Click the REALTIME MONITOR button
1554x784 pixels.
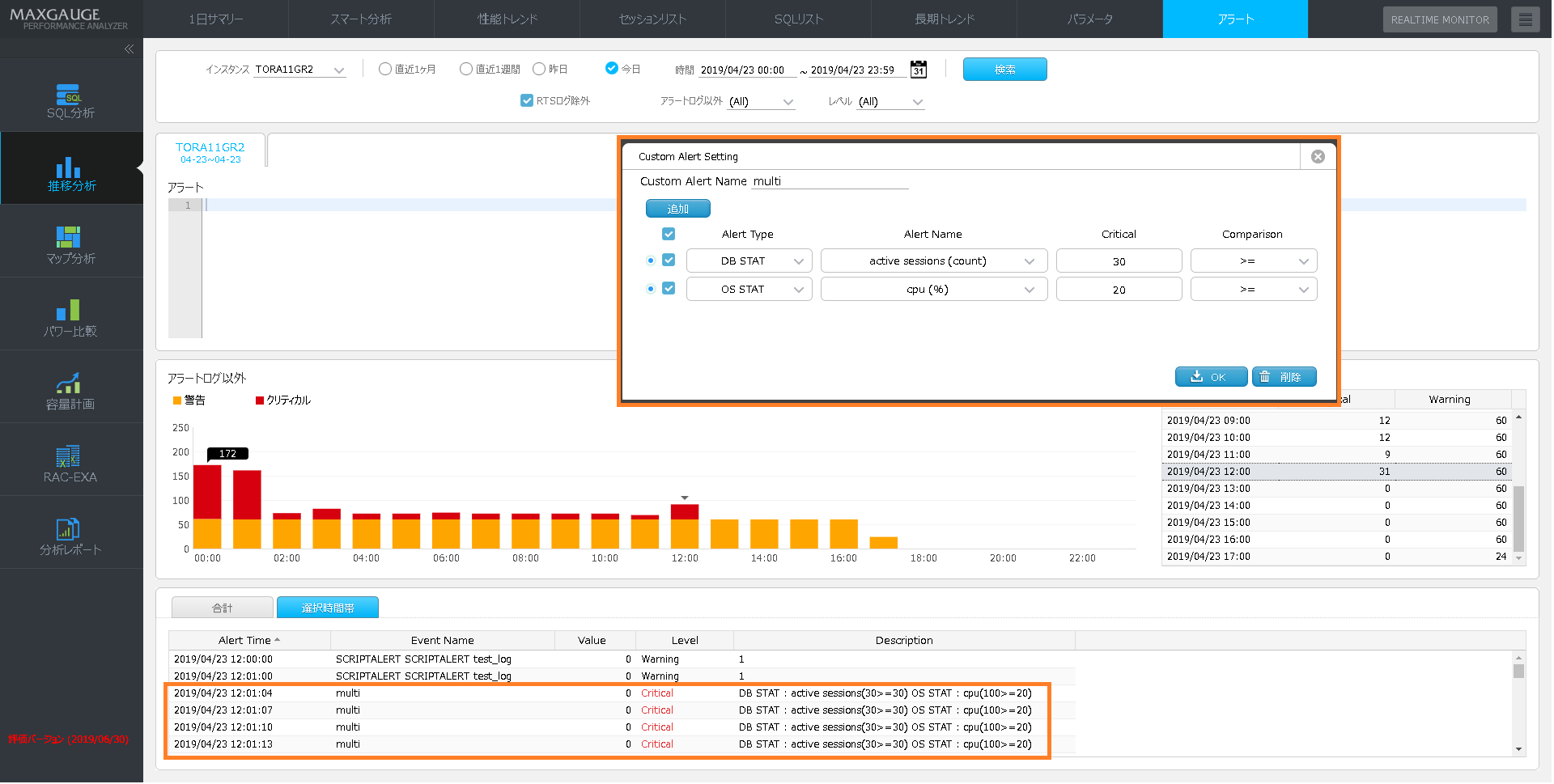point(1440,19)
